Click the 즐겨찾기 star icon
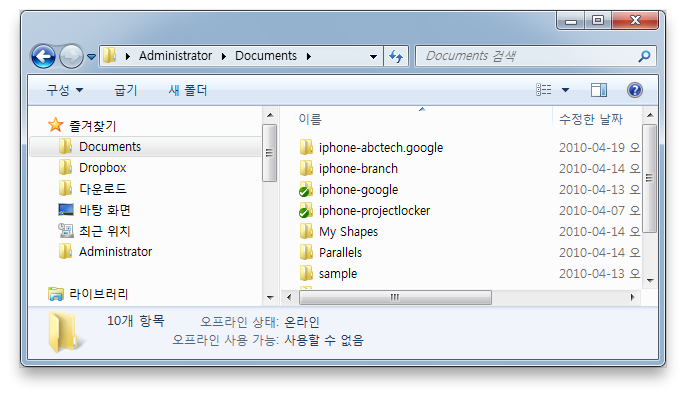The width and height of the screenshot is (686, 397). 56,125
